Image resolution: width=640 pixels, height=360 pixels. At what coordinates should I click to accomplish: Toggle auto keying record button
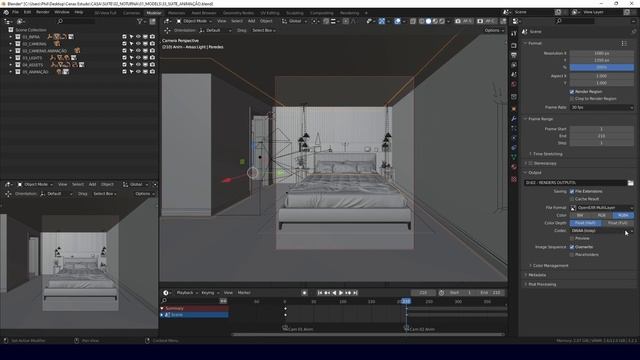pyautogui.click(x=304, y=293)
